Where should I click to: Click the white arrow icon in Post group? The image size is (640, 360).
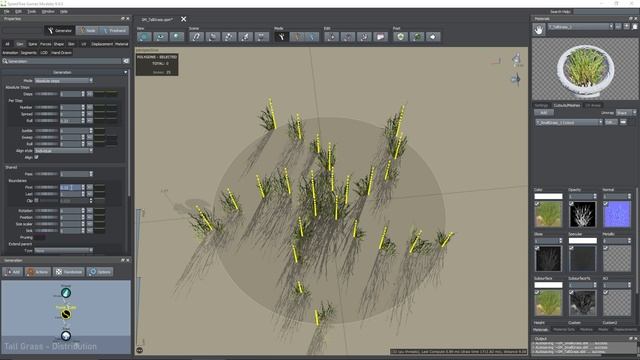click(x=433, y=37)
